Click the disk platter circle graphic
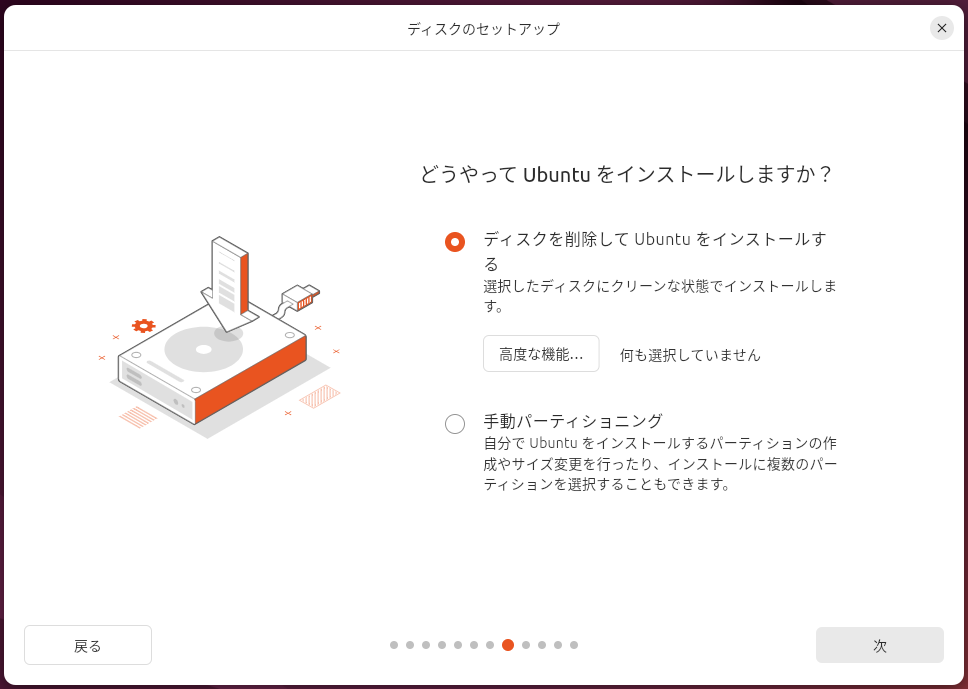The width and height of the screenshot is (968, 689). [x=204, y=349]
